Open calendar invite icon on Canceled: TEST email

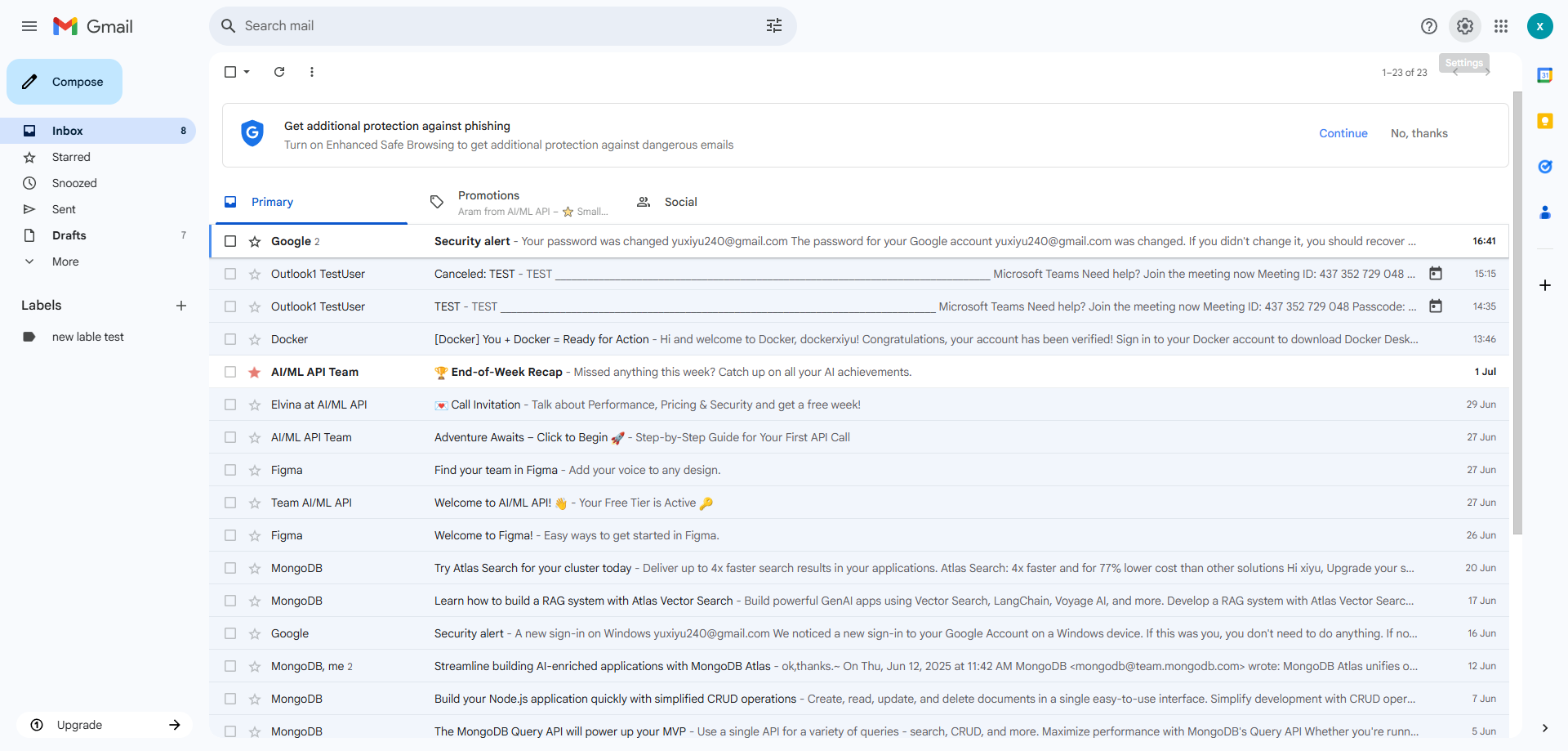pos(1436,274)
